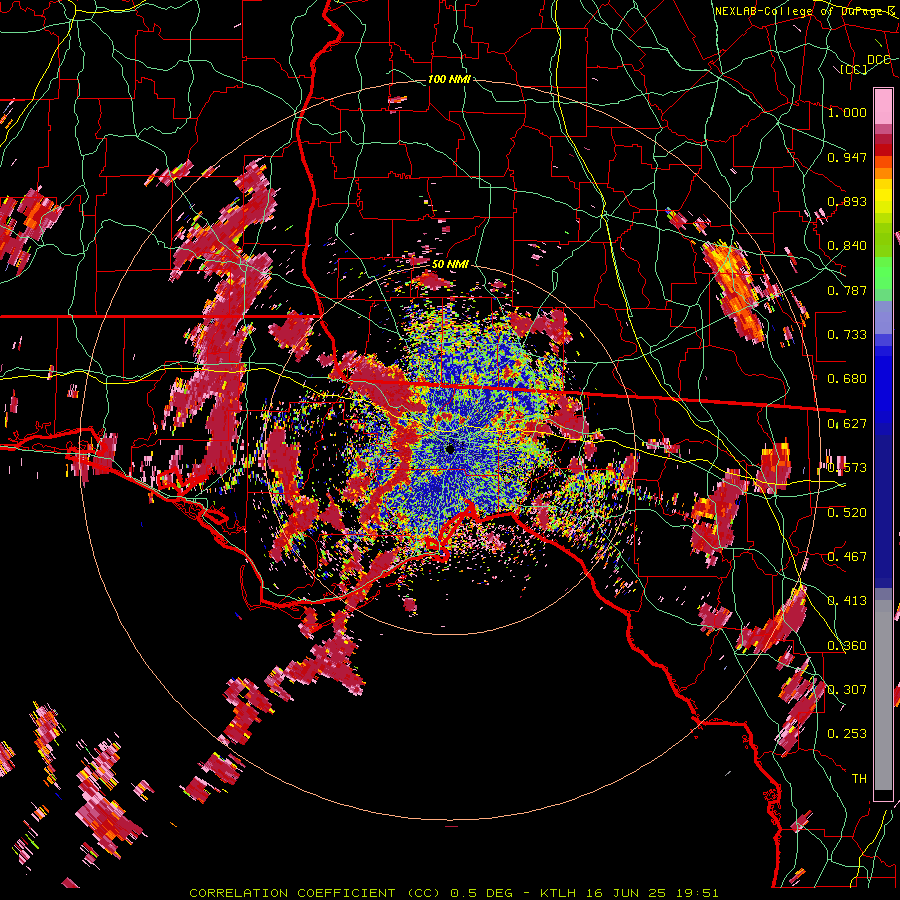900x900 pixels.
Task: Click the 0.787 scale value
Action: 847,290
